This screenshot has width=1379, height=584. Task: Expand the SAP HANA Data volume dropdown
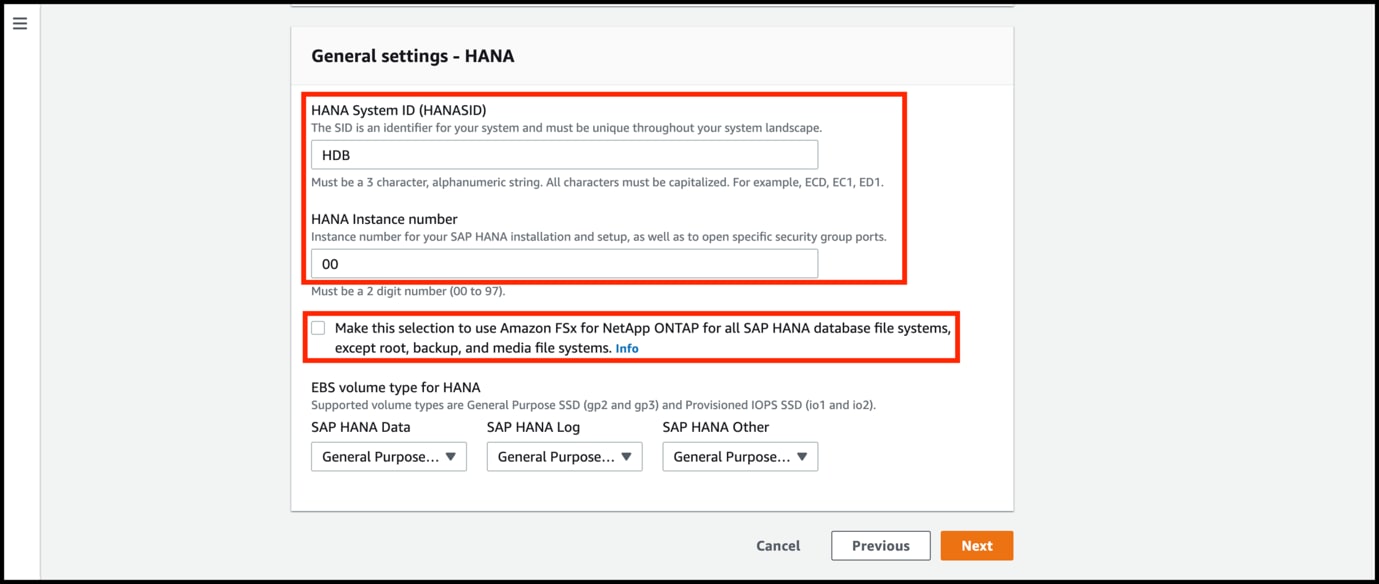tap(388, 457)
